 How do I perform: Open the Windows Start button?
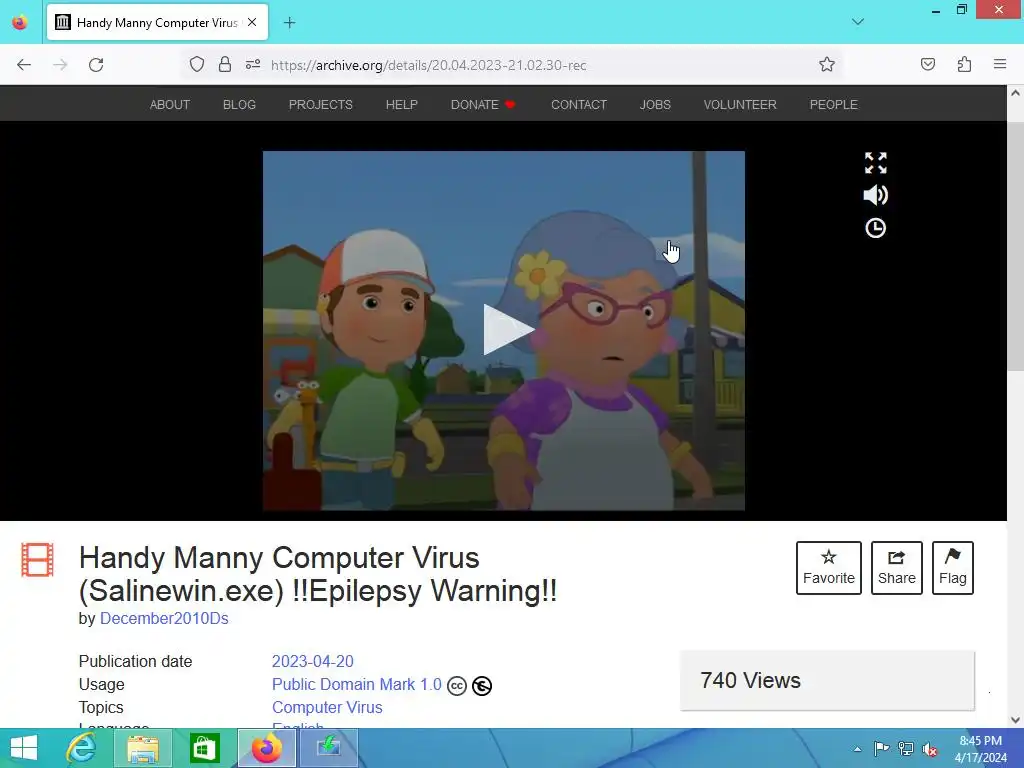(24, 748)
